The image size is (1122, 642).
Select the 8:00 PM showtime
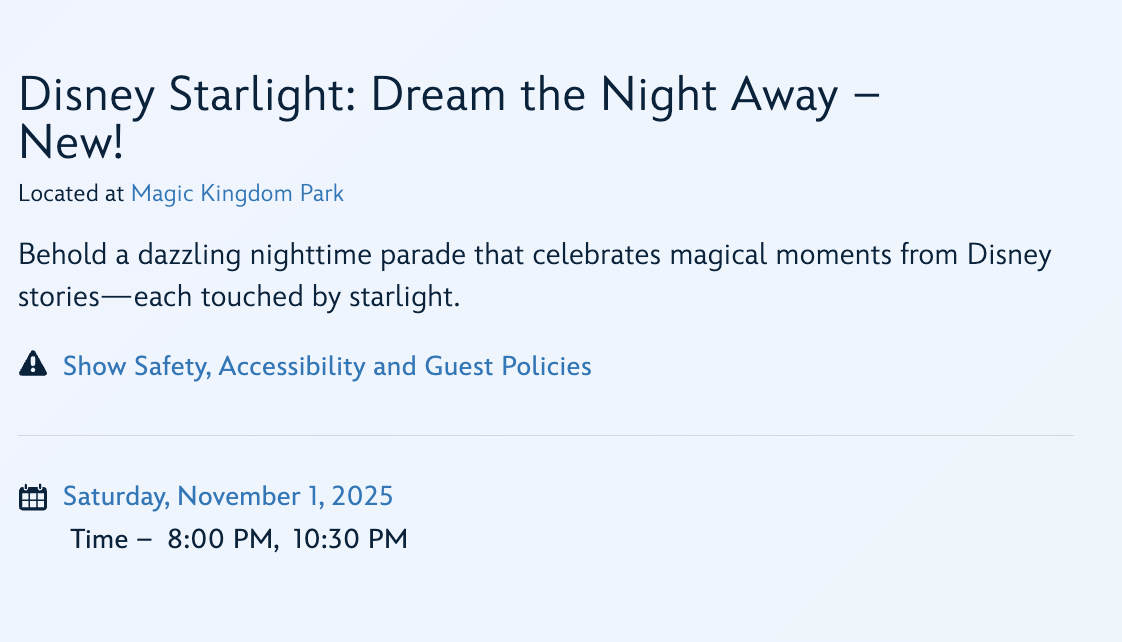click(220, 540)
